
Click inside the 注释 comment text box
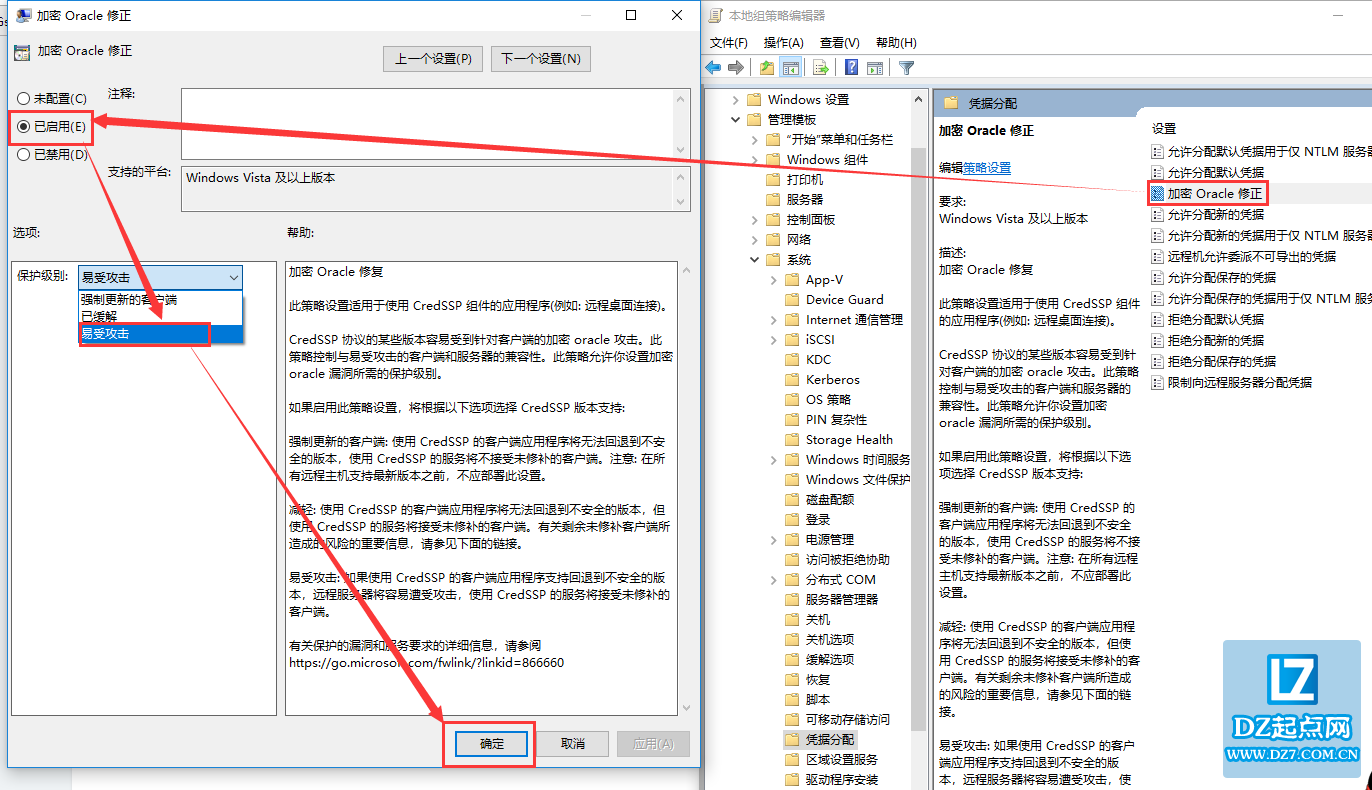tap(427, 122)
